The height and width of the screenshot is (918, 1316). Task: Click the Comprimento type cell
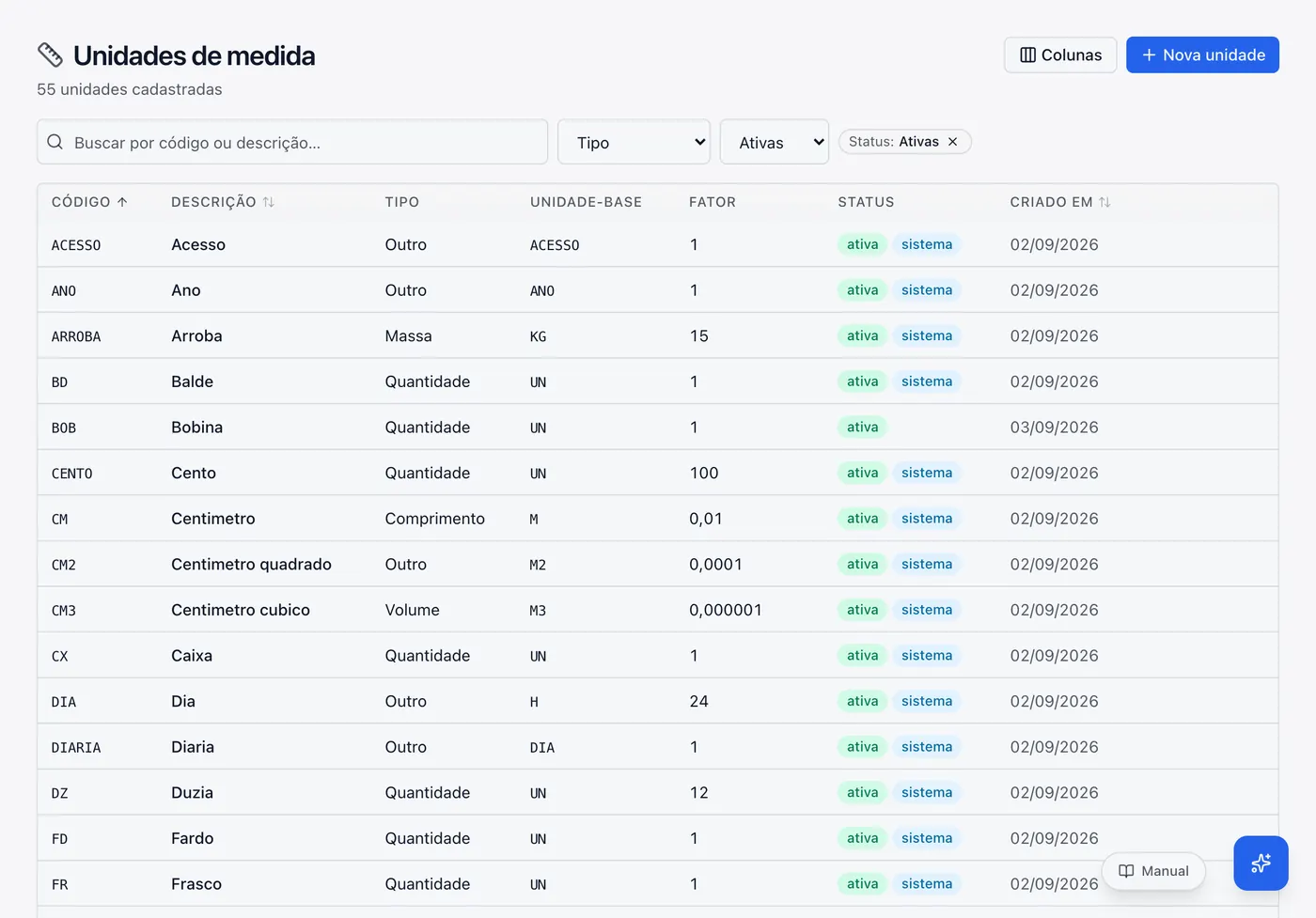435,519
